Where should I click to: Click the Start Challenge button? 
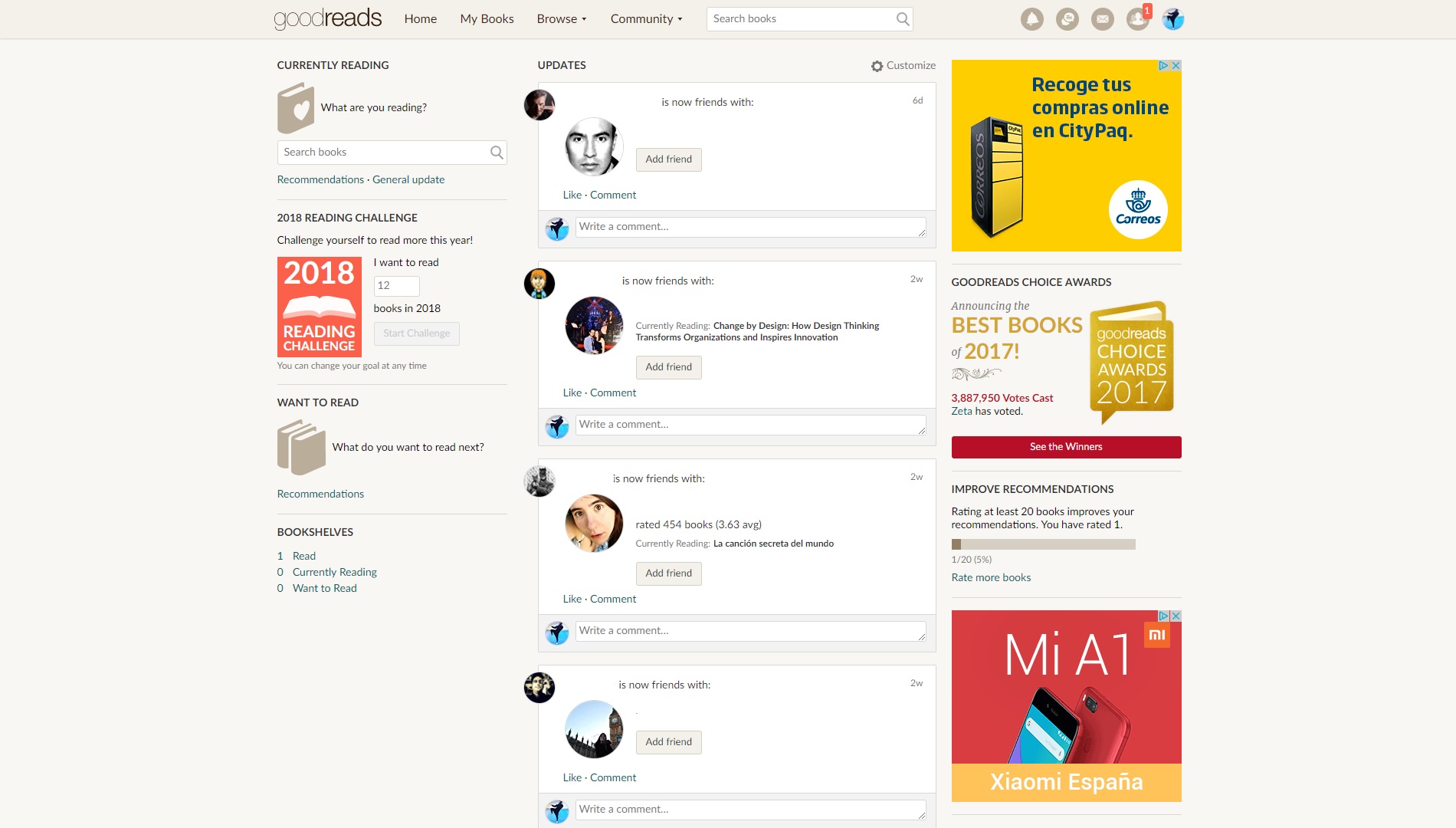[x=416, y=333]
